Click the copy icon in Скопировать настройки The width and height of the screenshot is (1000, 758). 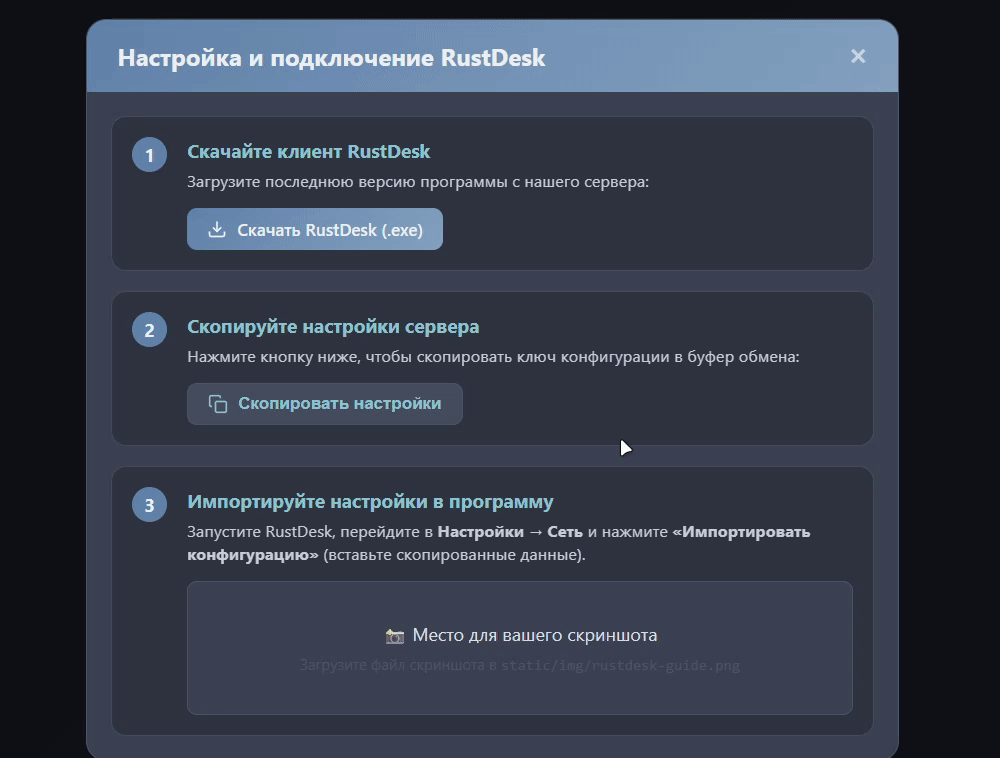(217, 404)
